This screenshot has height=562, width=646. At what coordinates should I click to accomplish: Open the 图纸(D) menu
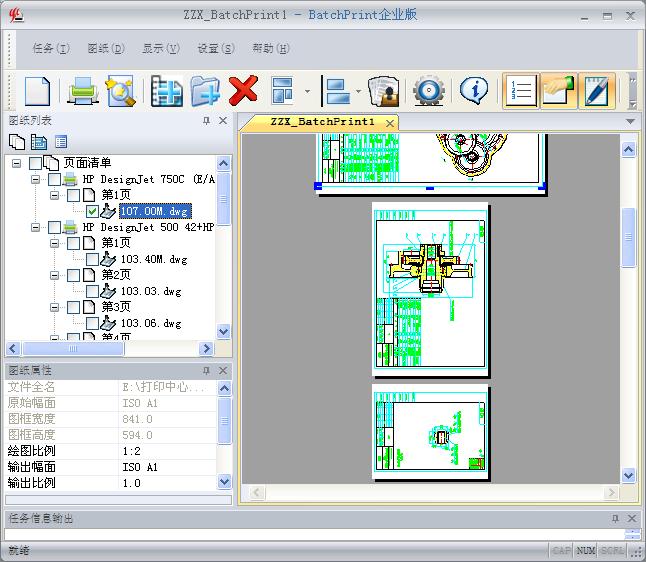(106, 49)
